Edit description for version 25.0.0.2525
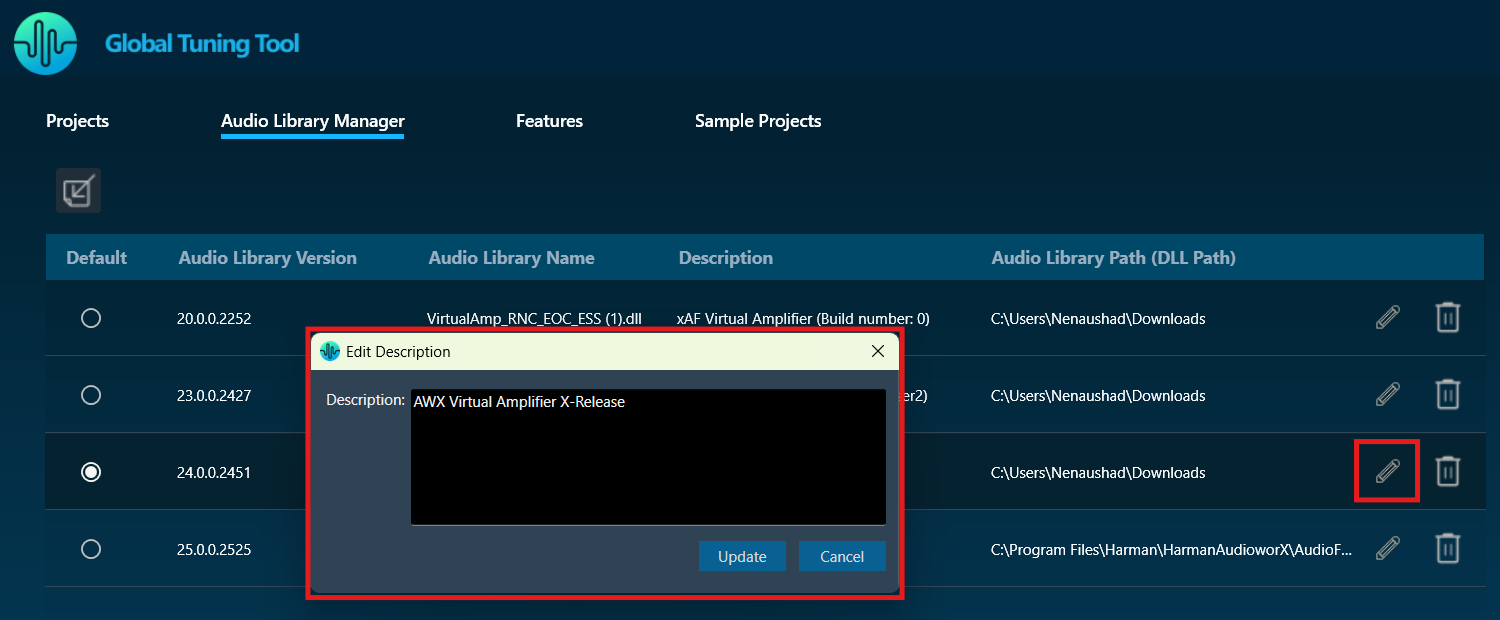This screenshot has height=620, width=1500. point(1387,548)
